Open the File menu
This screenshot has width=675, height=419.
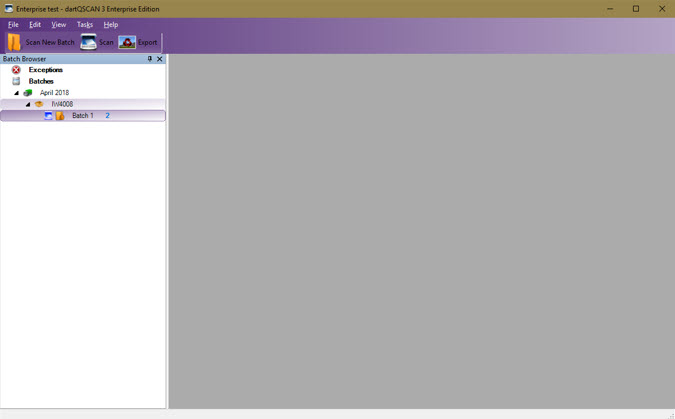[x=13, y=25]
